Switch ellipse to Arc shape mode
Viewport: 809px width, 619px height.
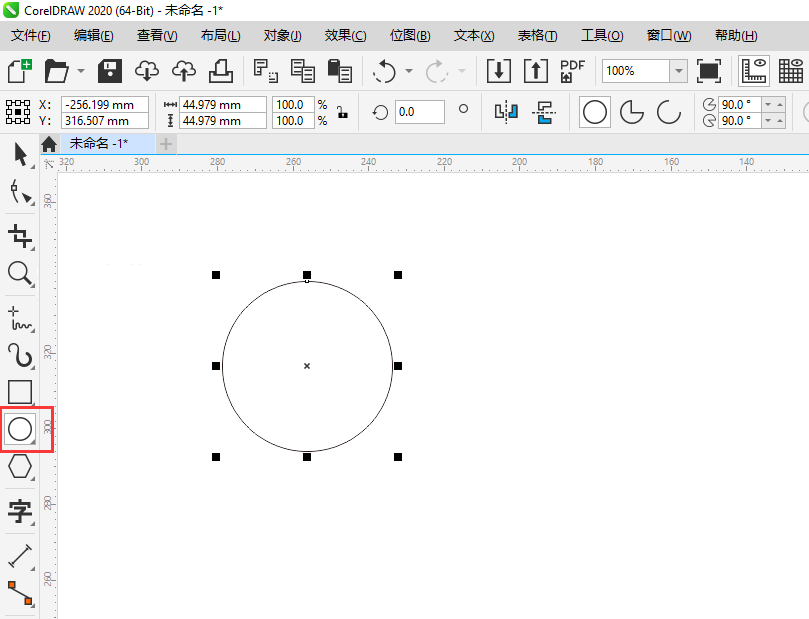pyautogui.click(x=667, y=112)
